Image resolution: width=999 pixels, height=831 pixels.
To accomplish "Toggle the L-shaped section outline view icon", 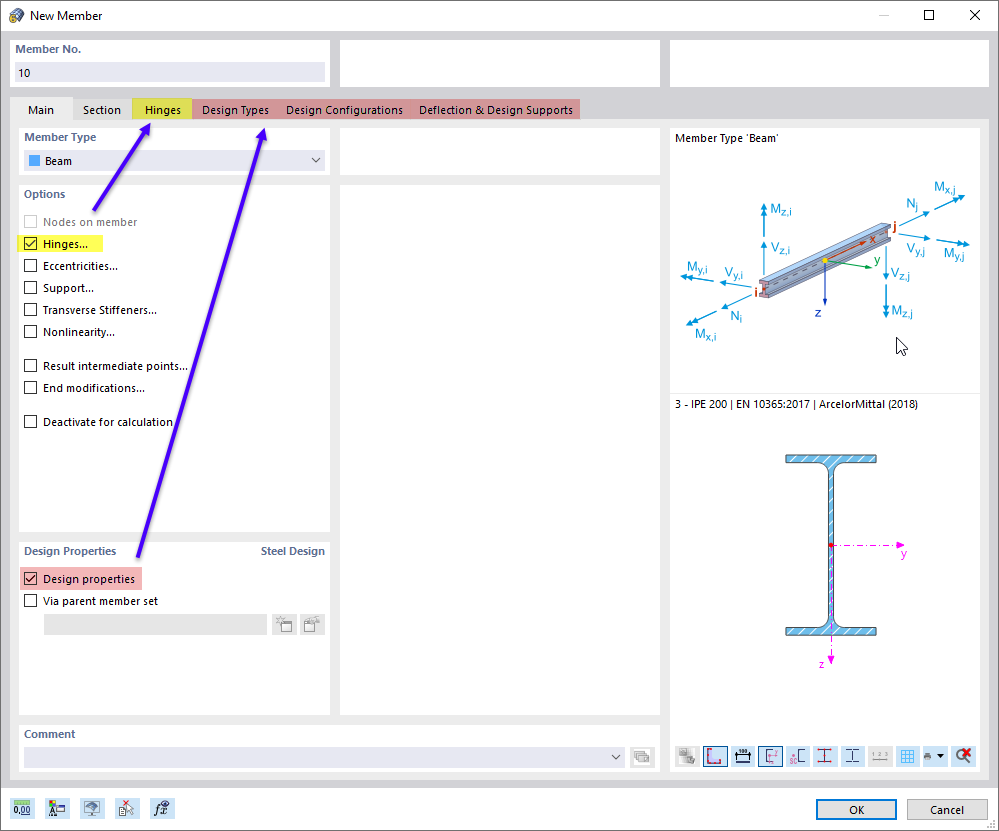I will point(715,756).
